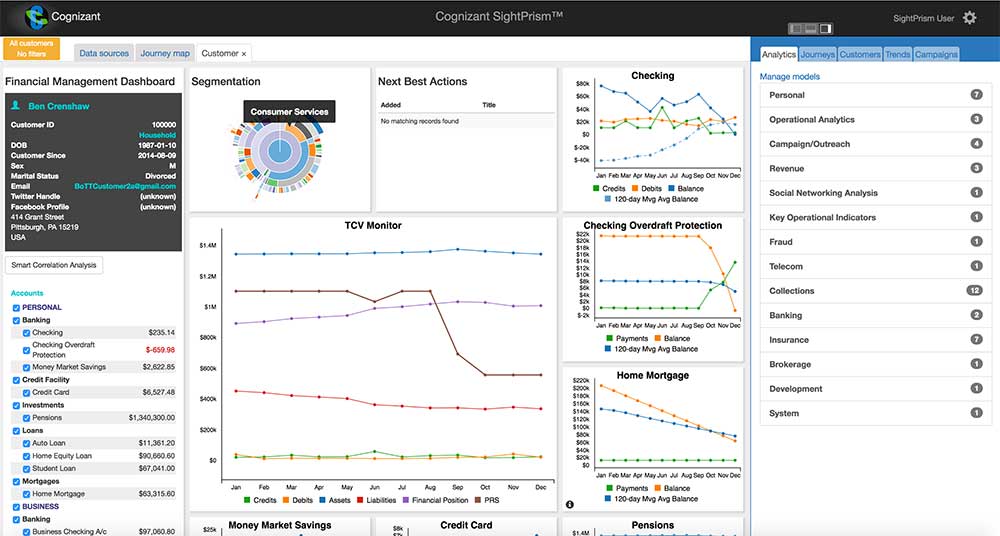Uncheck the BUSINESS accounts checkbox

point(17,507)
